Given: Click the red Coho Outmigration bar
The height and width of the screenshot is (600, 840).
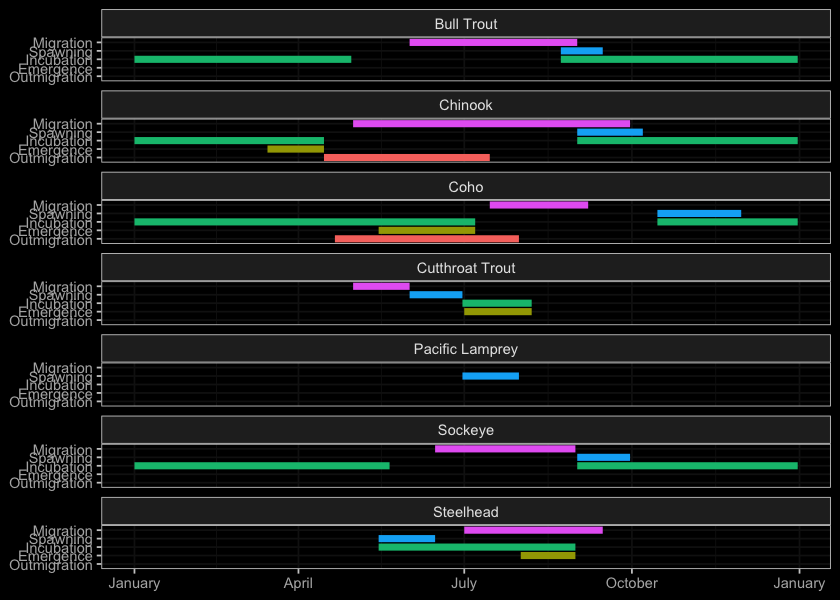Looking at the screenshot, I should point(426,239).
